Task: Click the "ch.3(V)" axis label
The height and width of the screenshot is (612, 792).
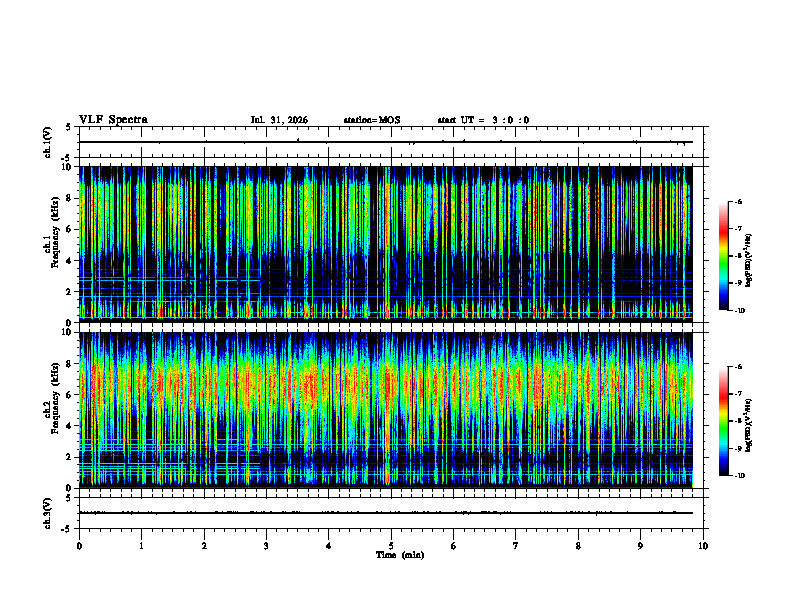Action: tap(48, 513)
